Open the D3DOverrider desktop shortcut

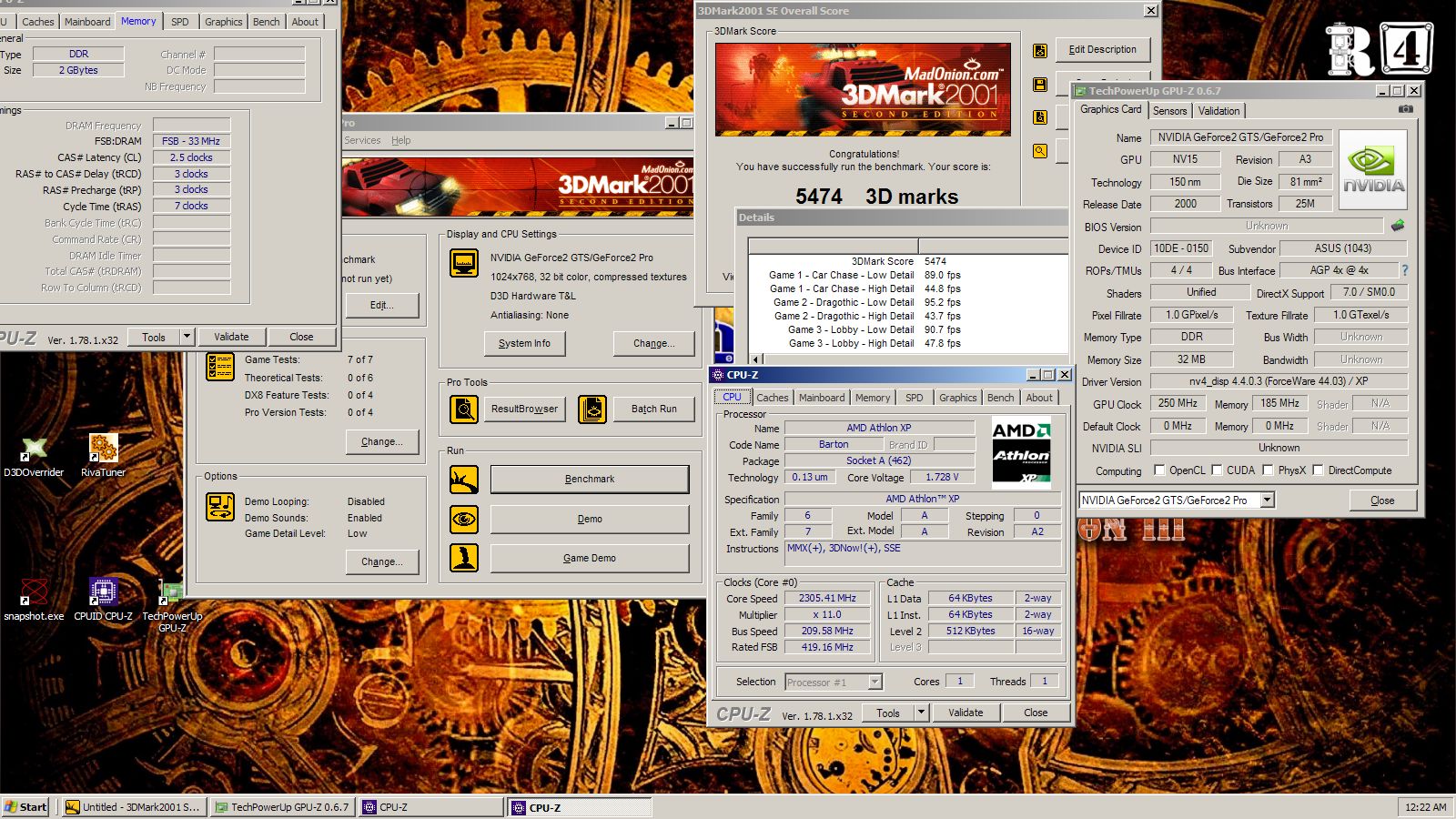coord(34,455)
